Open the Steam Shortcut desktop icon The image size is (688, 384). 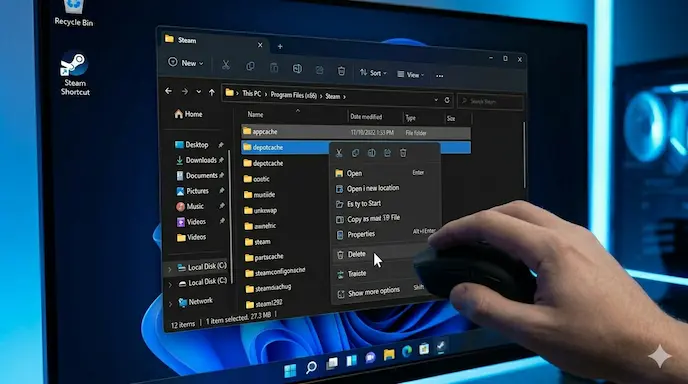coord(75,73)
